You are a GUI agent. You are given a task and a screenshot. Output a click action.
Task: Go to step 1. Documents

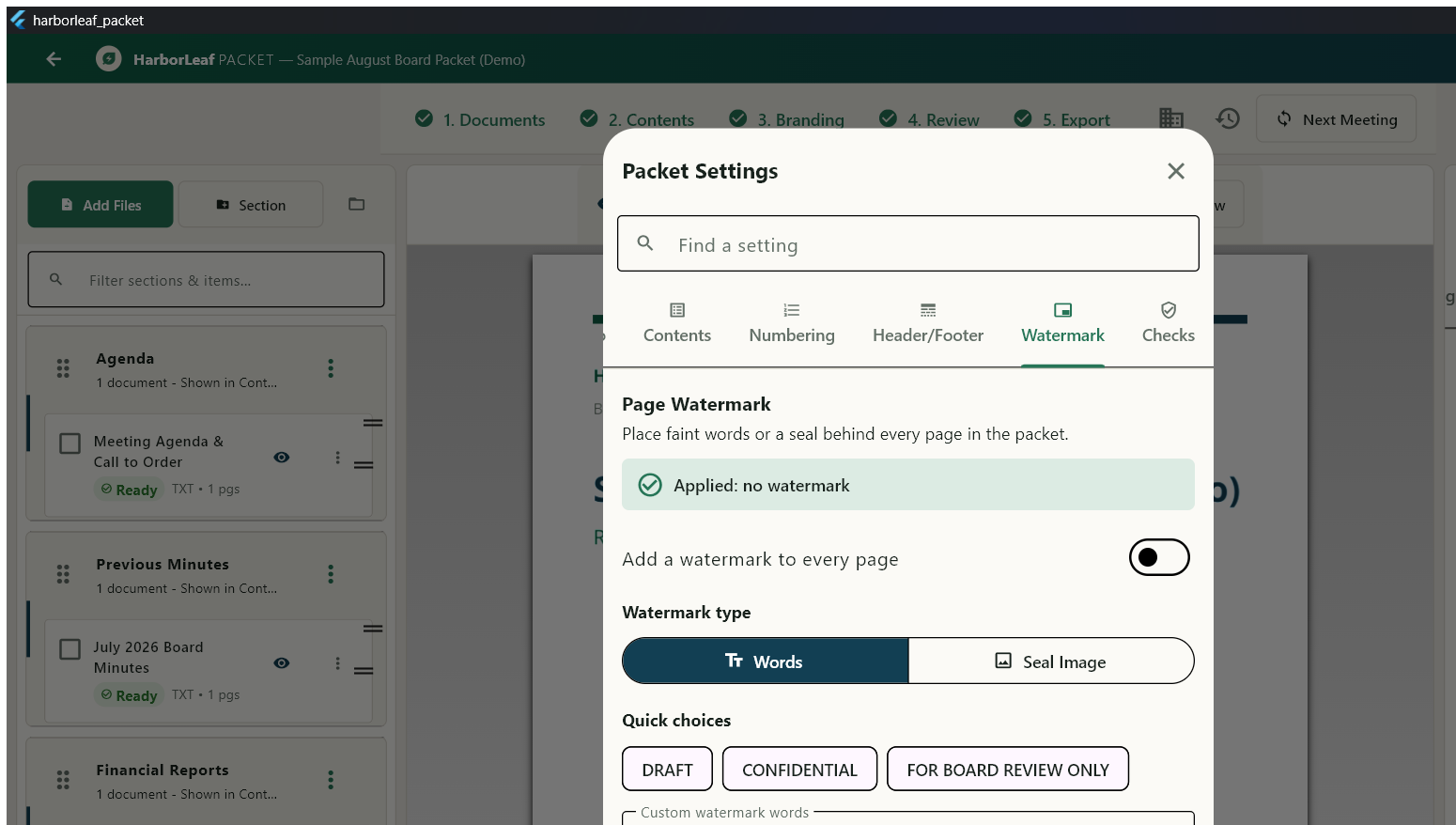tap(480, 119)
